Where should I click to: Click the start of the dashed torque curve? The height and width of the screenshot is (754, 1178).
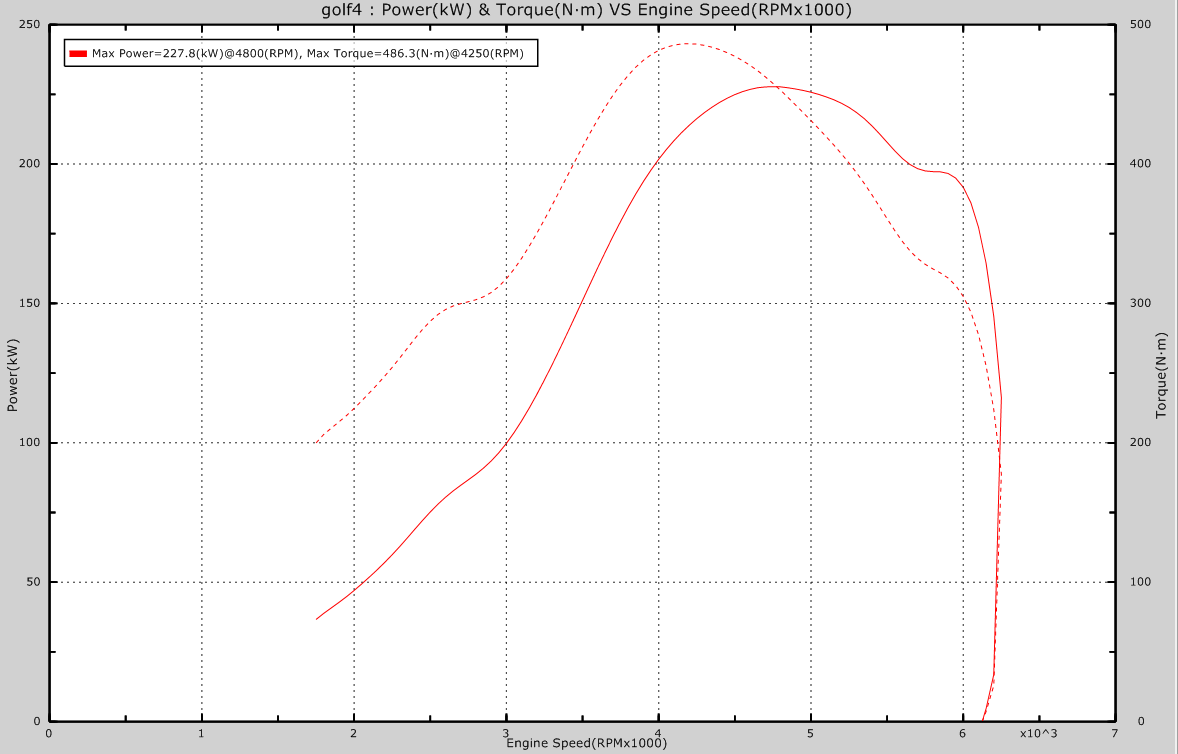316,442
